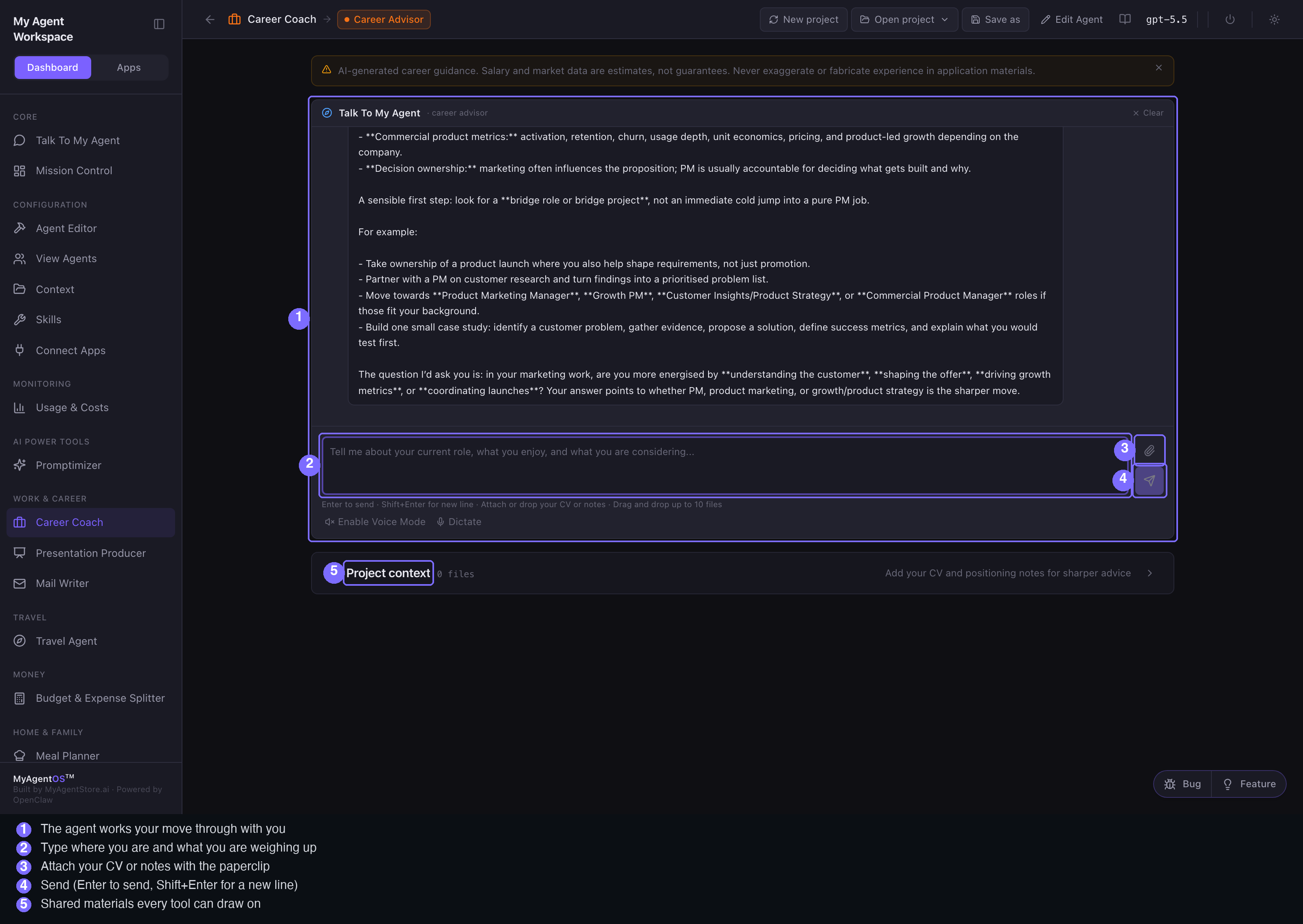1303x924 pixels.
Task: Open Presentation Producer
Action: pos(91,553)
